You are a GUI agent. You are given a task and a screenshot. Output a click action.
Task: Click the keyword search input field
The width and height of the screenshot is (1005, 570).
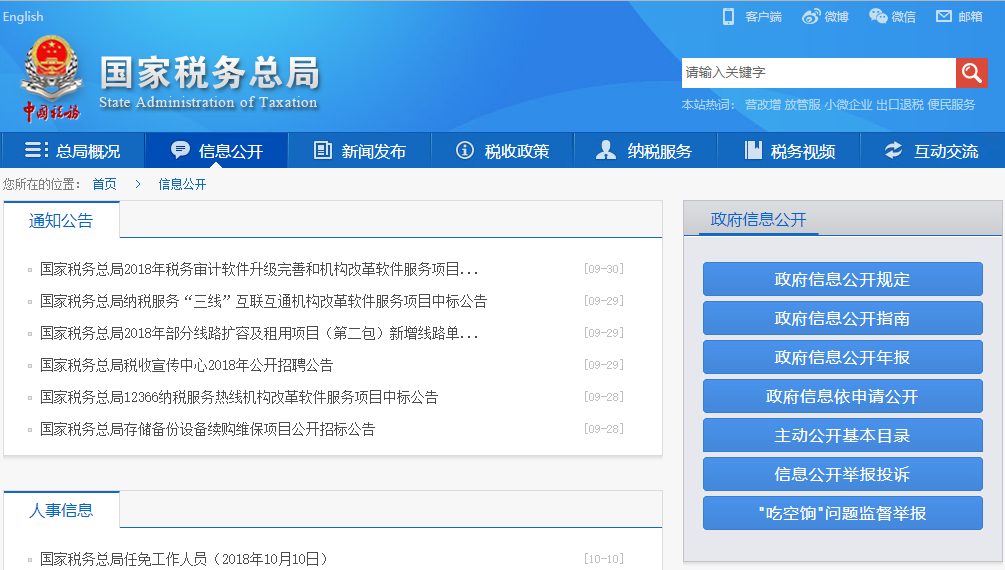point(818,72)
